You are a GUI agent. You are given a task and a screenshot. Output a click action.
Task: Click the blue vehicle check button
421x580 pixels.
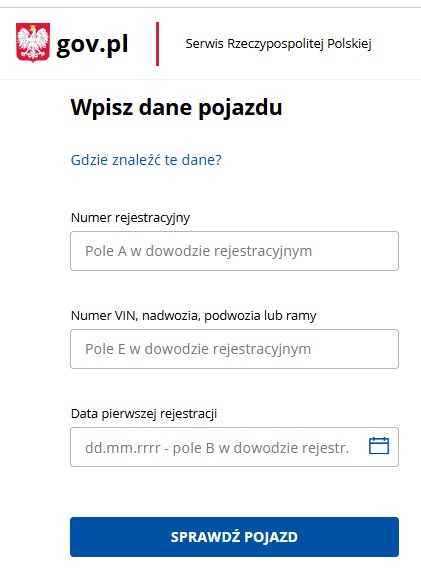pyautogui.click(x=234, y=537)
